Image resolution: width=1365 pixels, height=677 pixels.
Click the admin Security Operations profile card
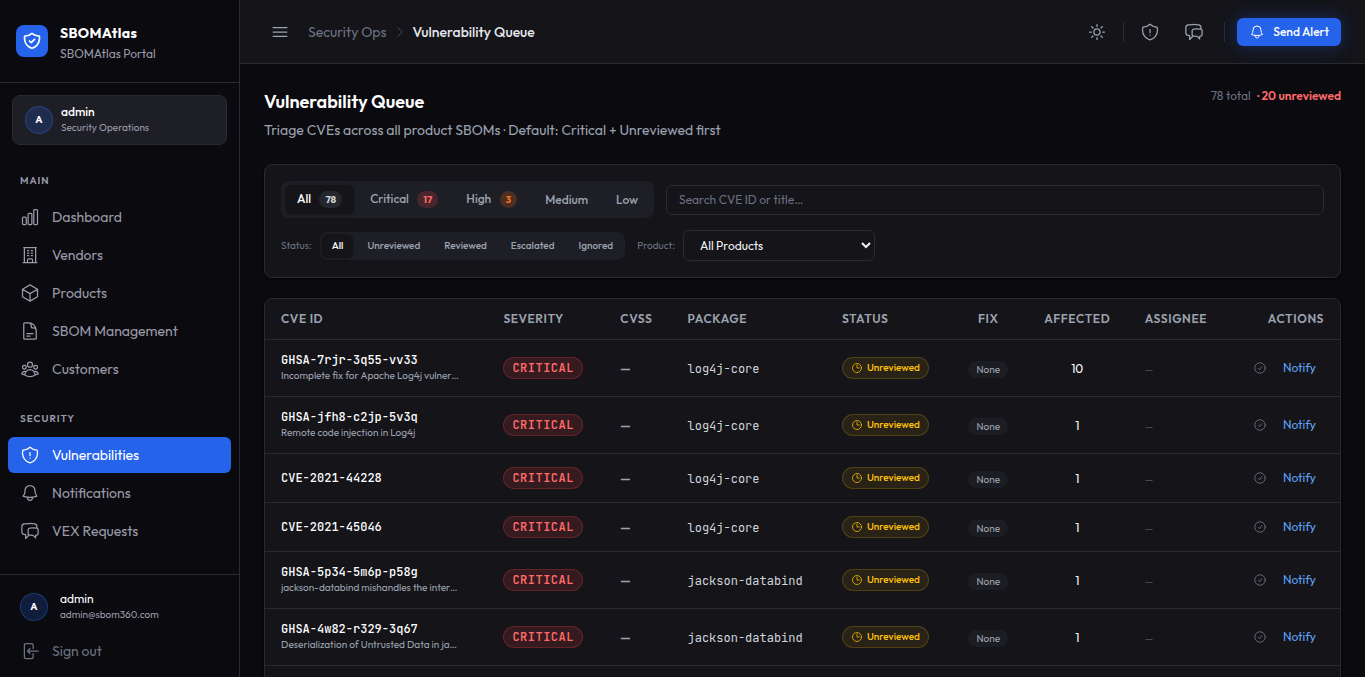pyautogui.click(x=119, y=120)
